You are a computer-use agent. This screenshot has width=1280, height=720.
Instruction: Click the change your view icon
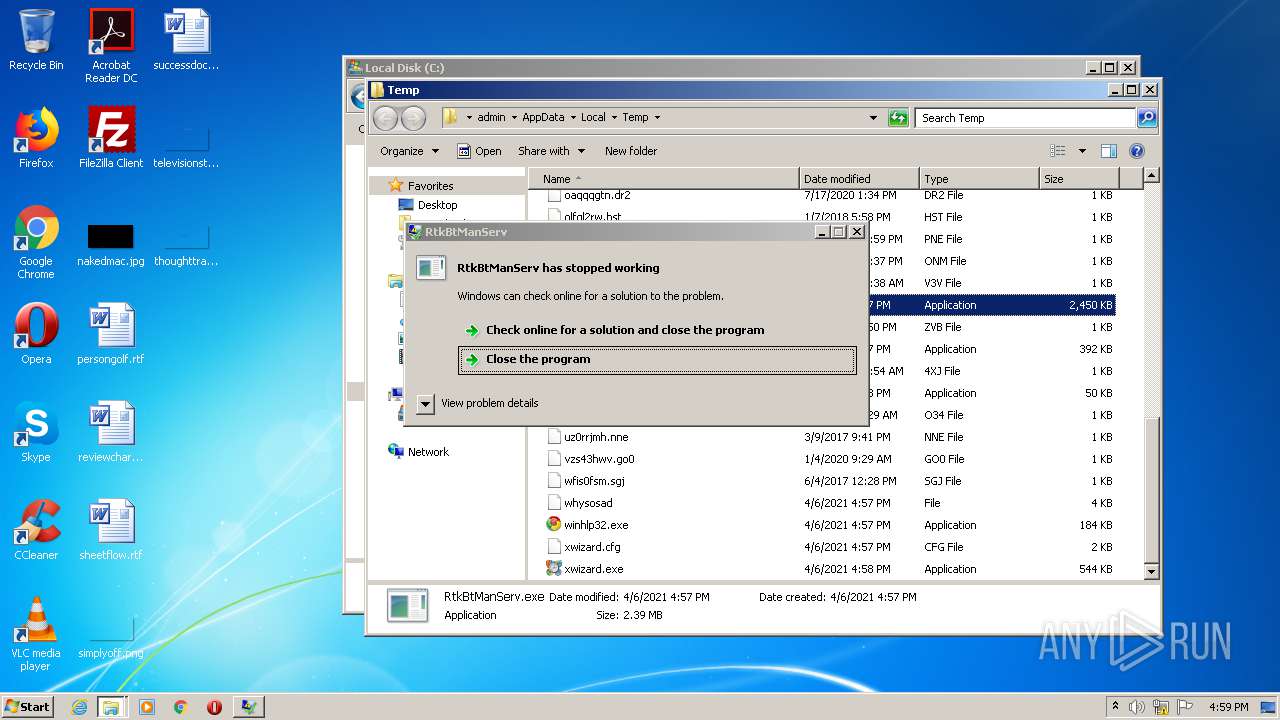(x=1058, y=151)
